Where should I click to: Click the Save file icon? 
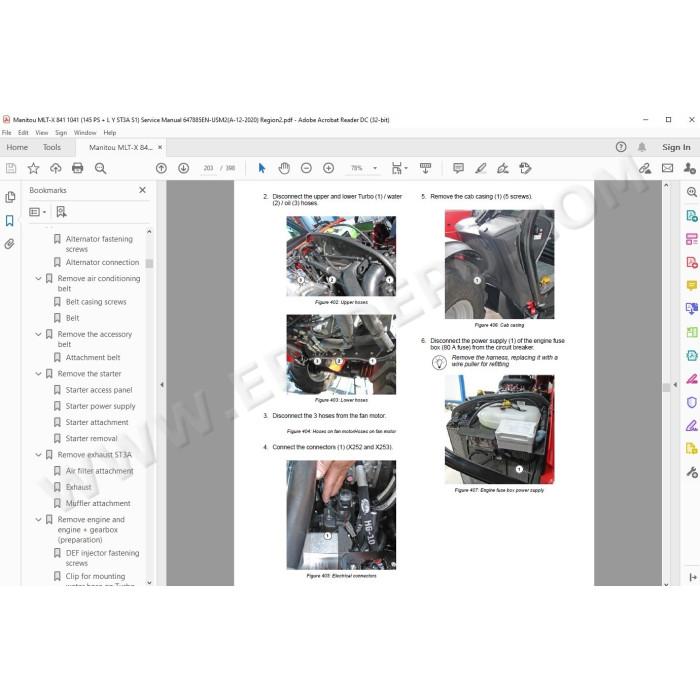click(11, 168)
